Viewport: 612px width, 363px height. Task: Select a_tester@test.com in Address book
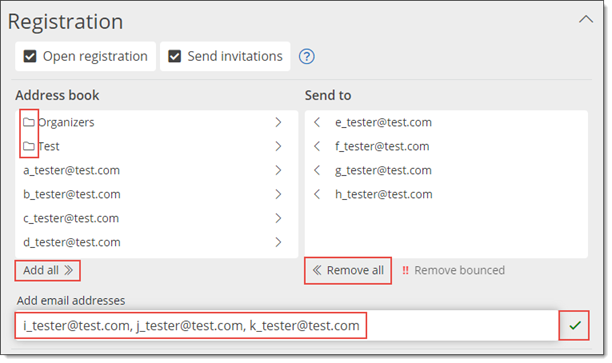click(71, 171)
